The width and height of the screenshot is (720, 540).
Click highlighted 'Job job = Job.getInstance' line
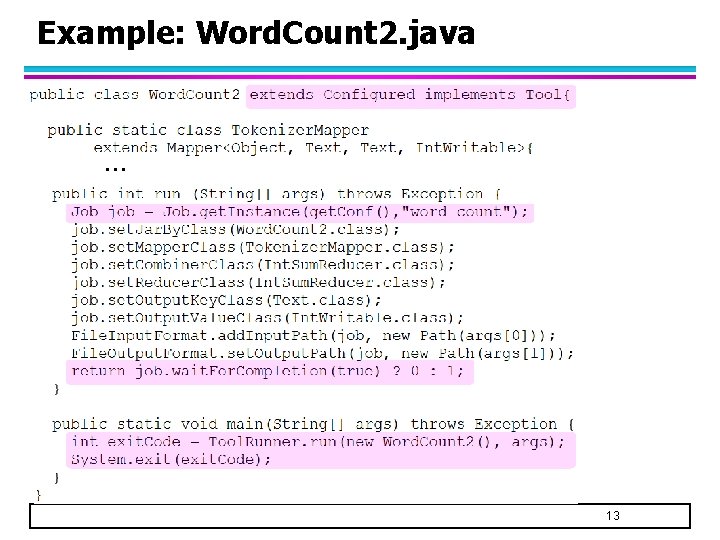299,212
